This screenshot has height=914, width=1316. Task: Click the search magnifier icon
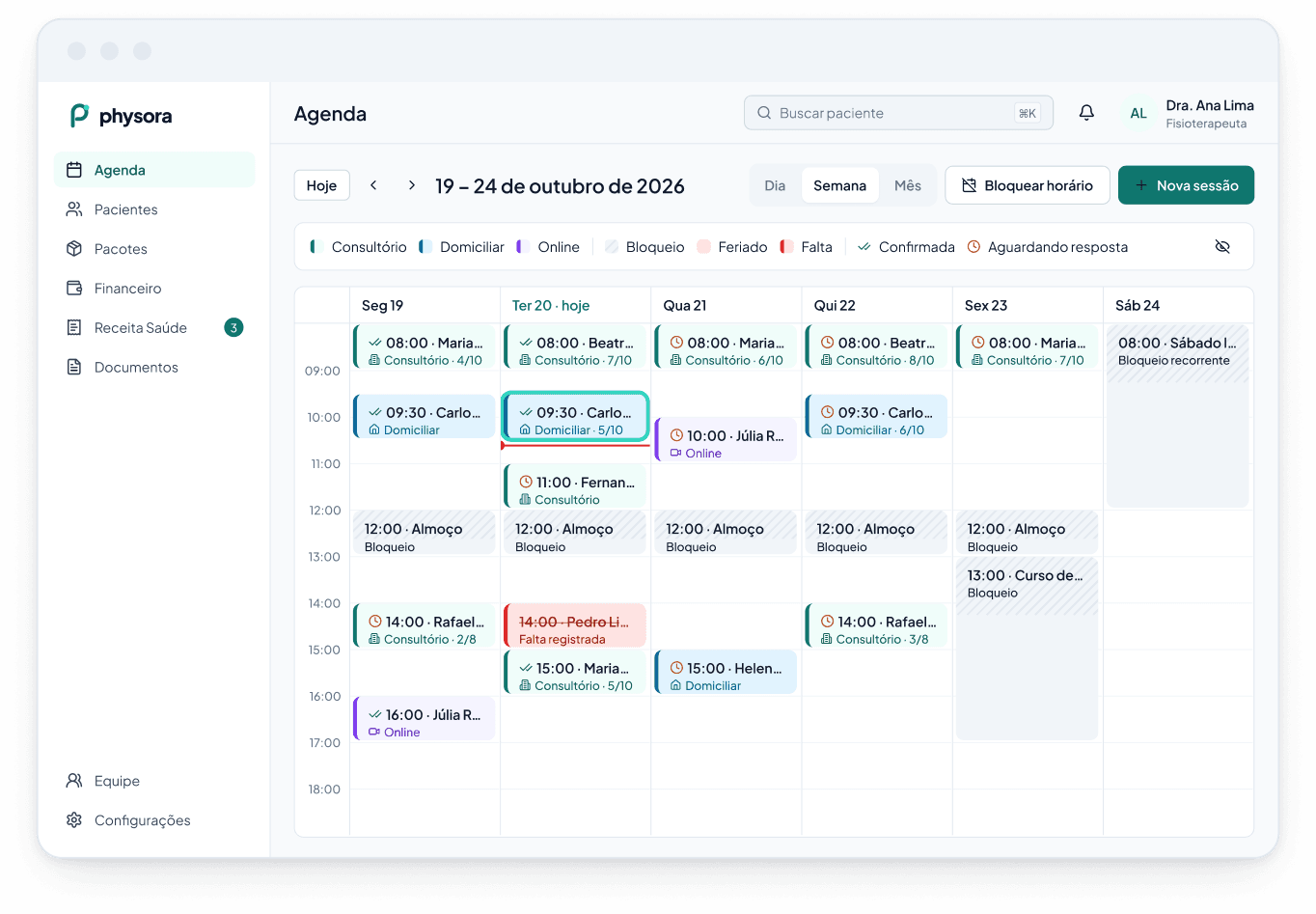click(764, 113)
